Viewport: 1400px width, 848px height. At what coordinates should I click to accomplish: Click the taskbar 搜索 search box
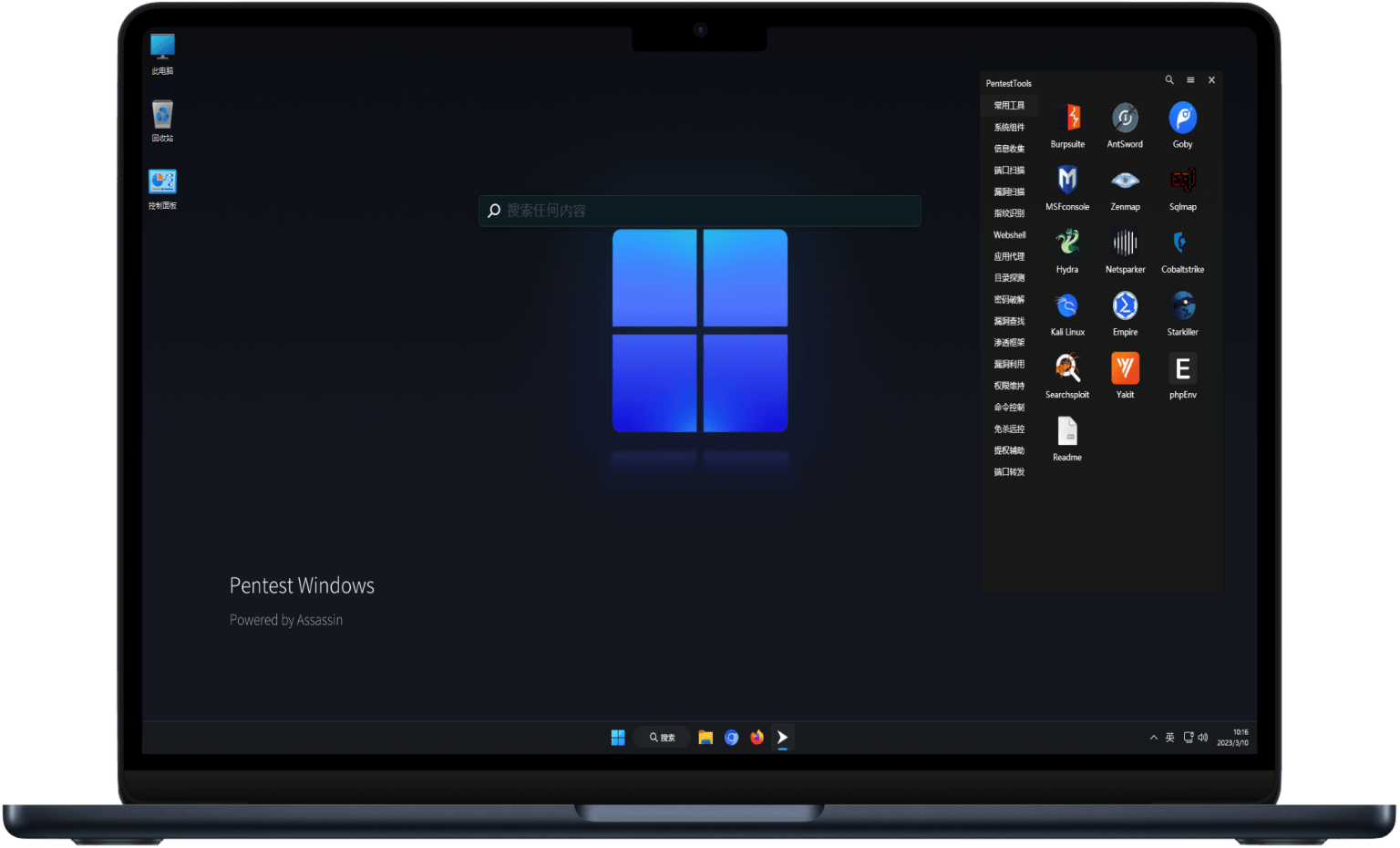(663, 738)
